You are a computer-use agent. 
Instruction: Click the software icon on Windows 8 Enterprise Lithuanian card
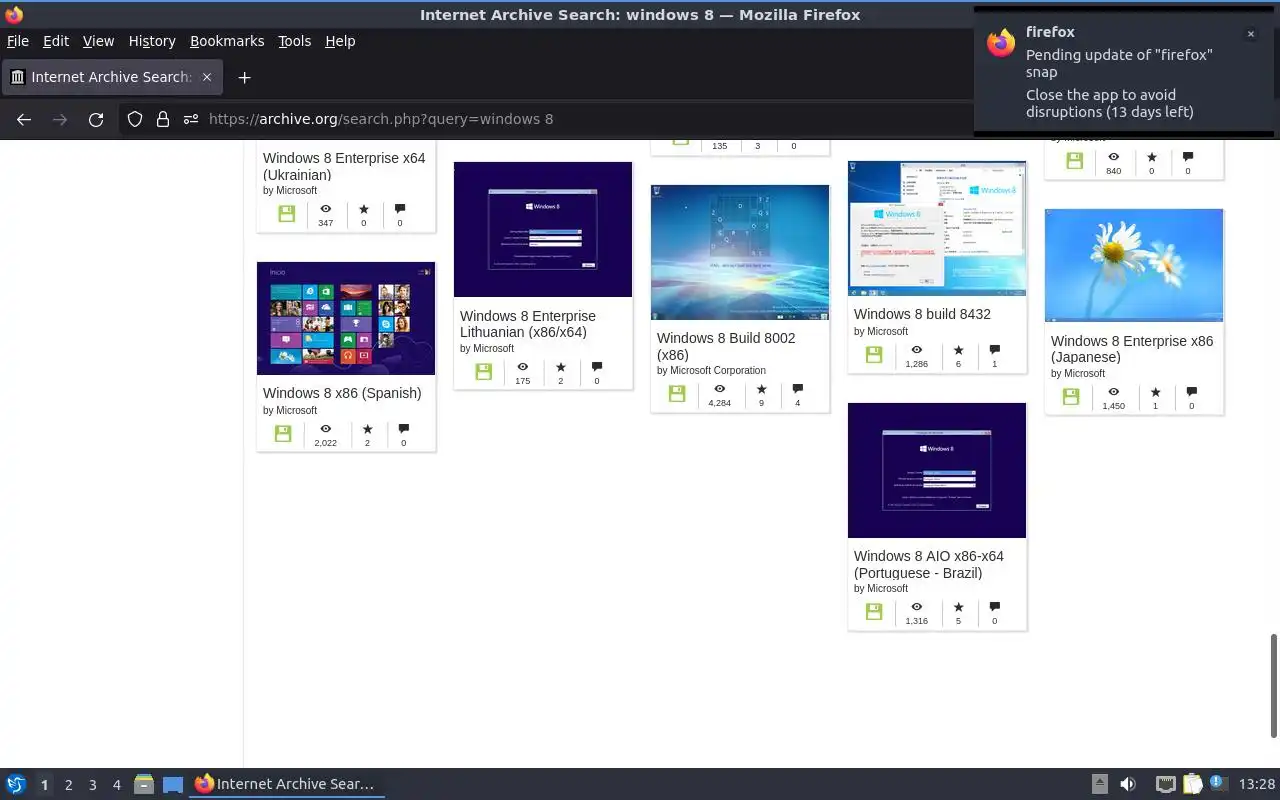click(484, 372)
